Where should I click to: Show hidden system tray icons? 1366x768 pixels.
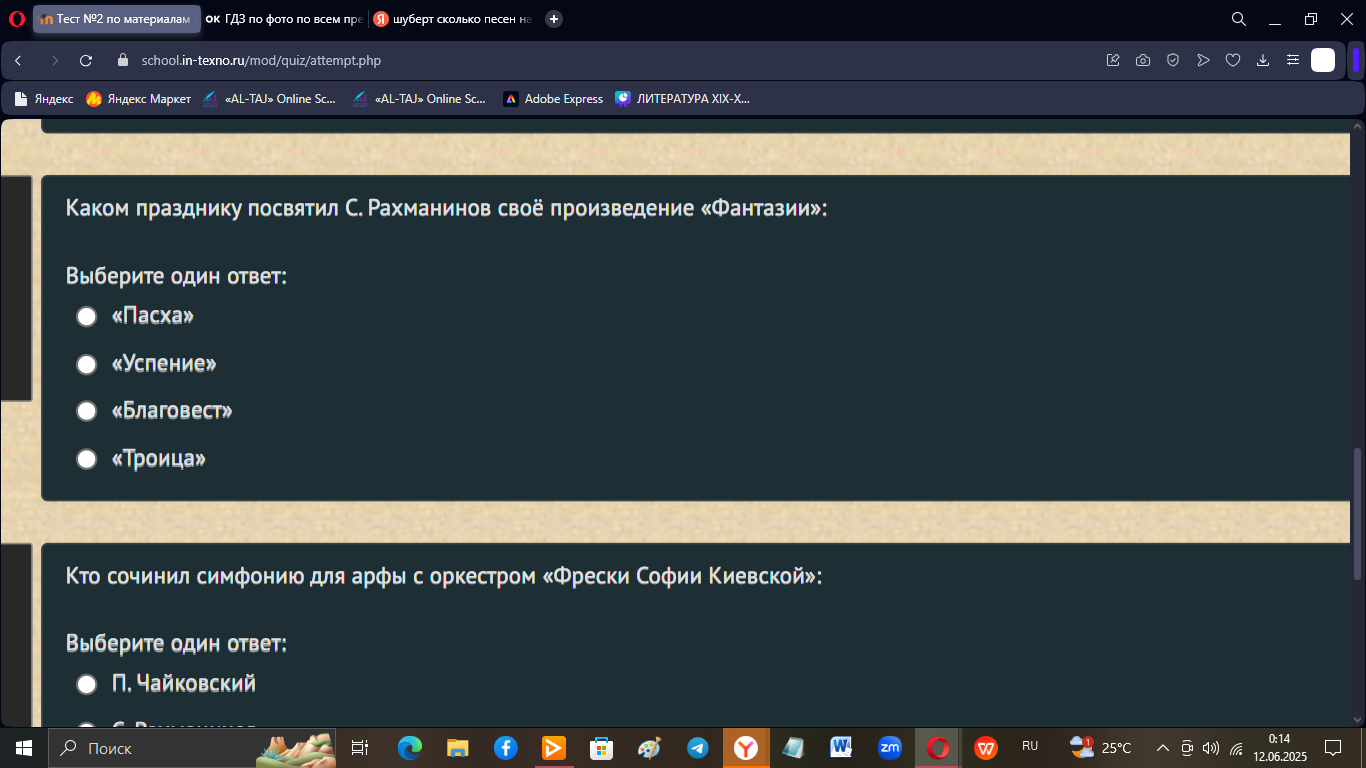1162,748
